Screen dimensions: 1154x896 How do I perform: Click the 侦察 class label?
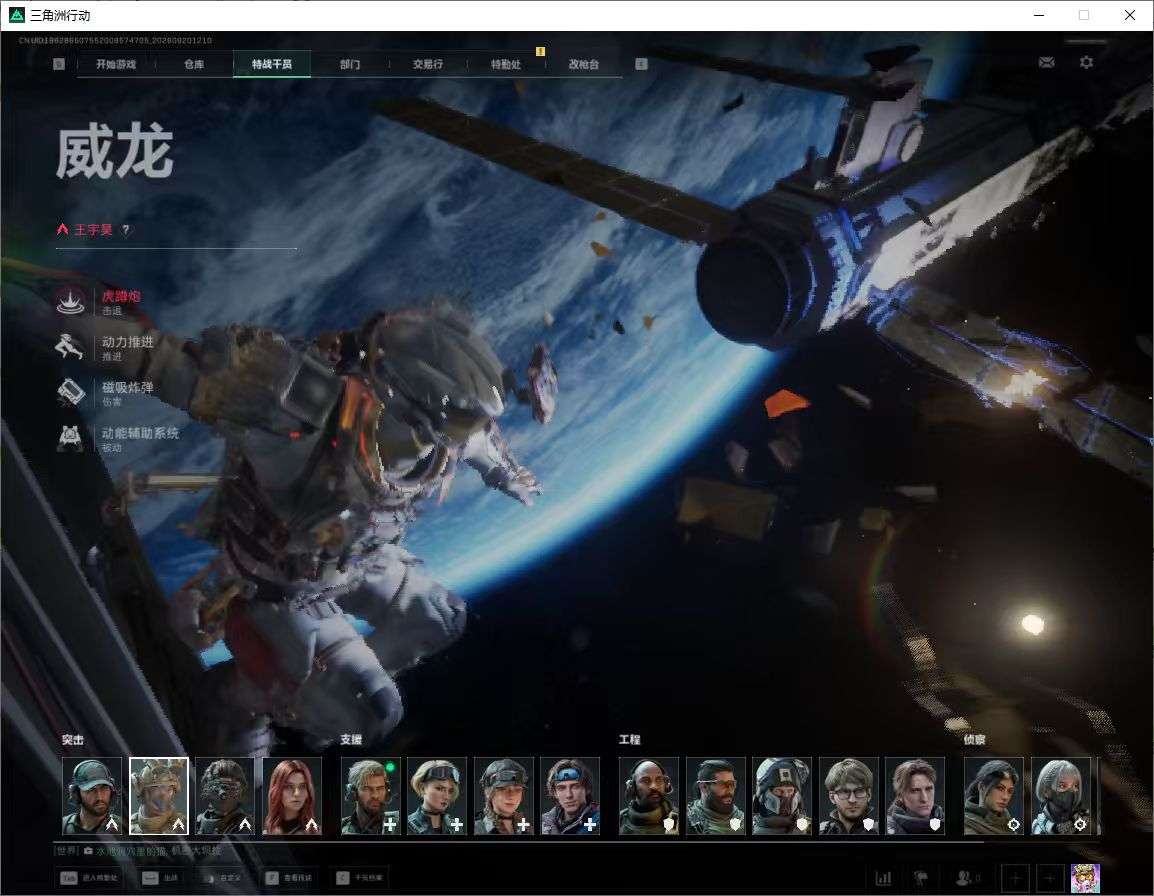coord(974,739)
